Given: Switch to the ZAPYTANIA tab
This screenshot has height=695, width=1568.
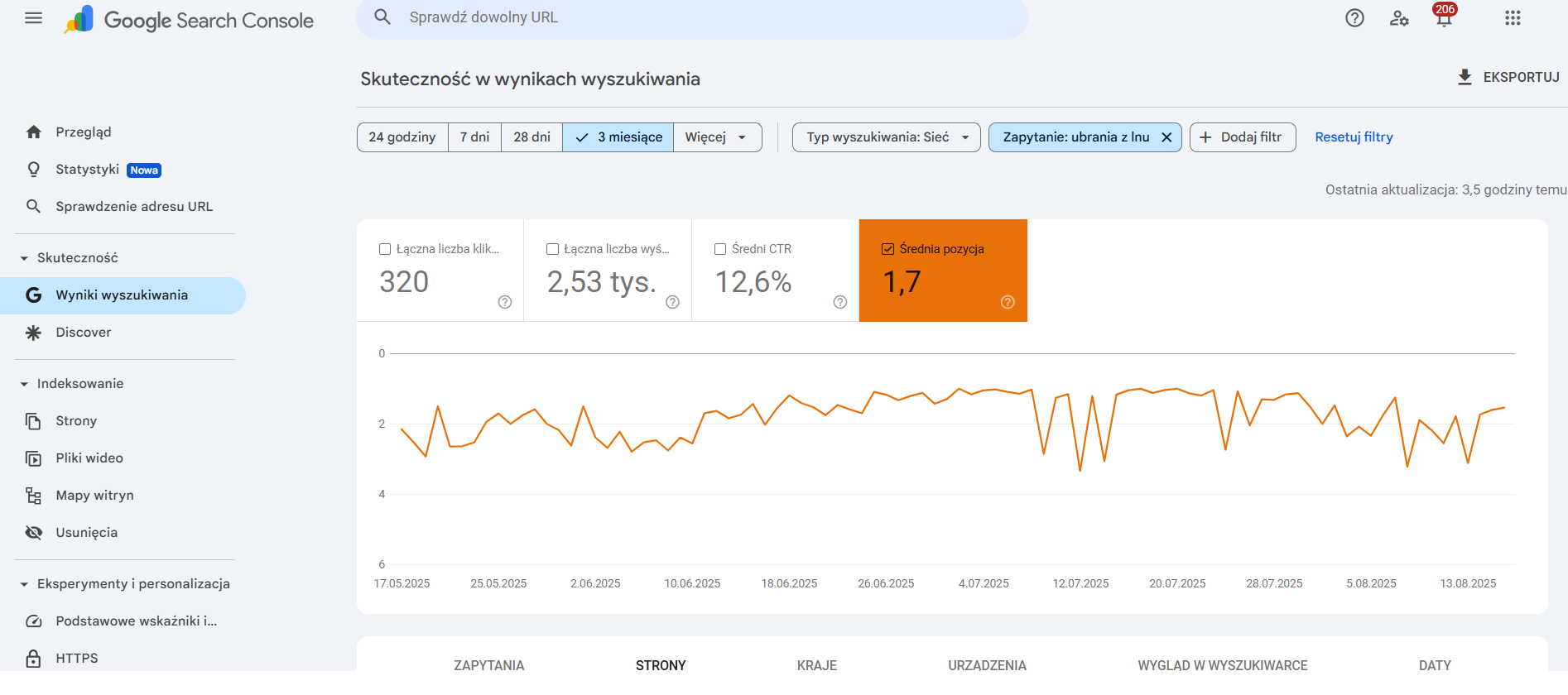Looking at the screenshot, I should pyautogui.click(x=488, y=665).
